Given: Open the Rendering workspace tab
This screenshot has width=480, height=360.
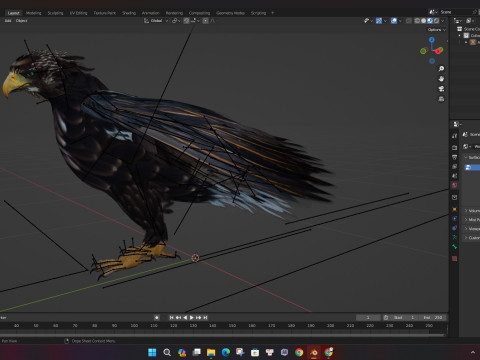Looking at the screenshot, I should (174, 13).
